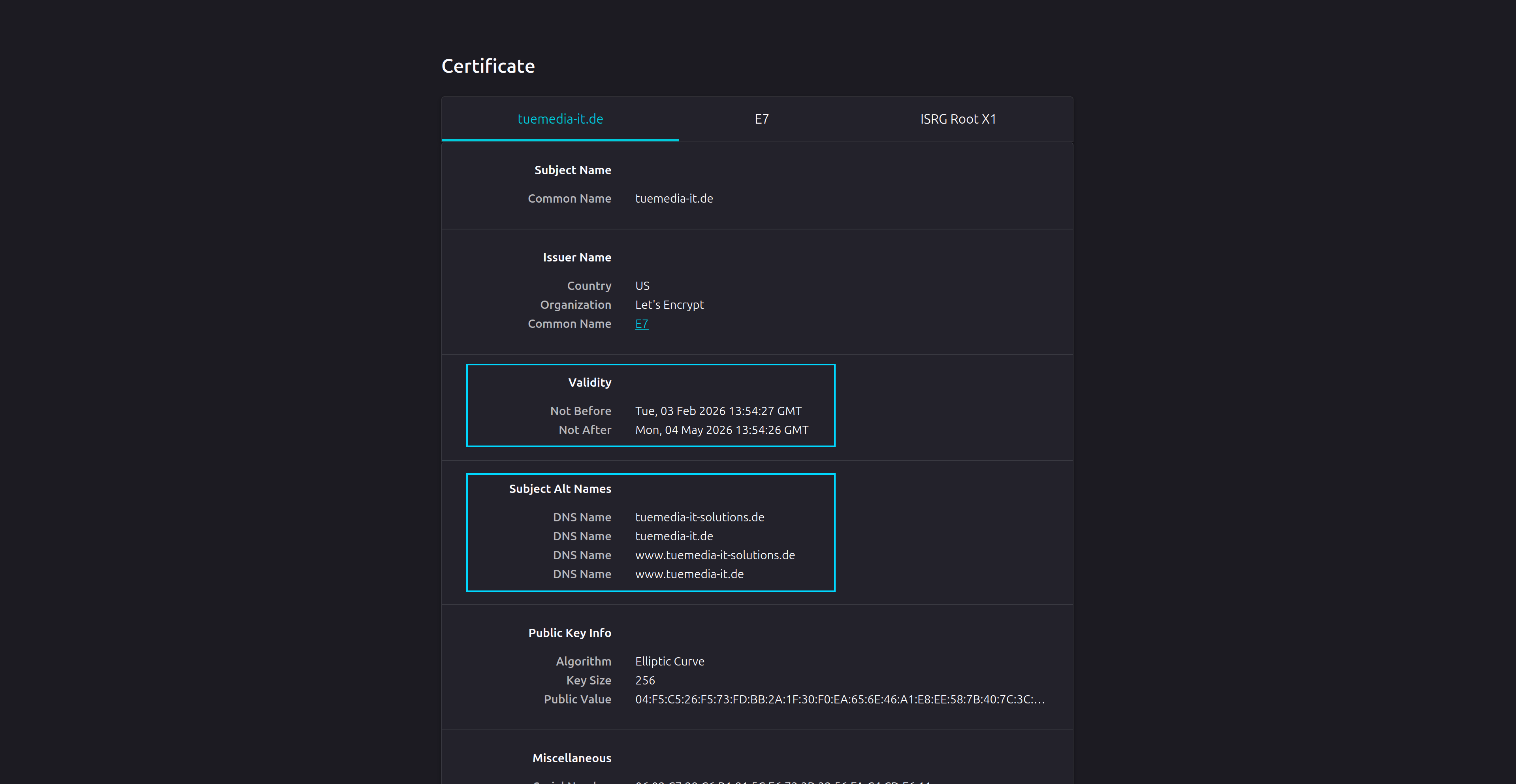
Task: Select the Not After date value
Action: [721, 430]
